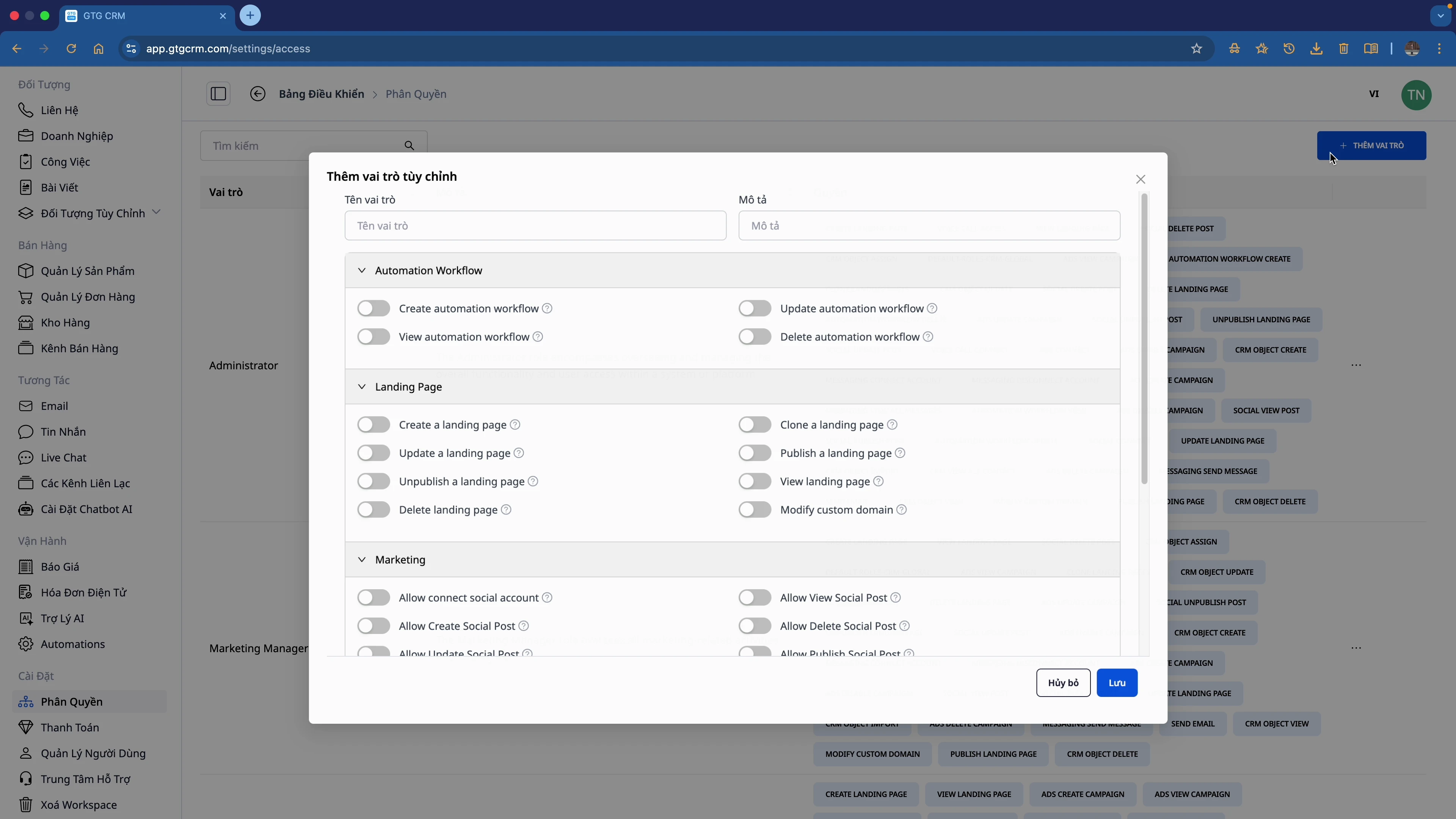The image size is (1456, 819).
Task: Click the Lưu save button
Action: point(1117,683)
